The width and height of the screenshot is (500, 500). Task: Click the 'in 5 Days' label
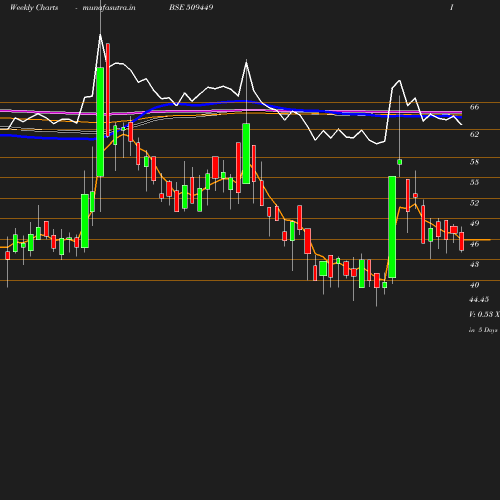483,330
